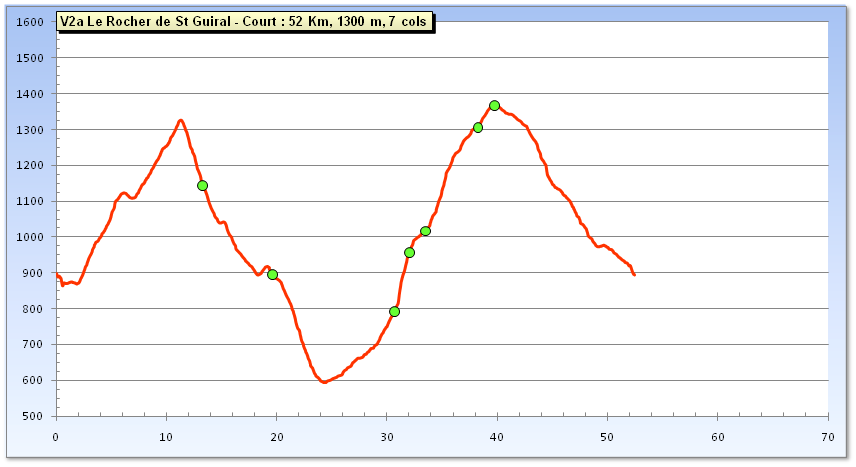856x467 pixels.
Task: Click the 600 label on the altitude axis
Action: point(33,381)
